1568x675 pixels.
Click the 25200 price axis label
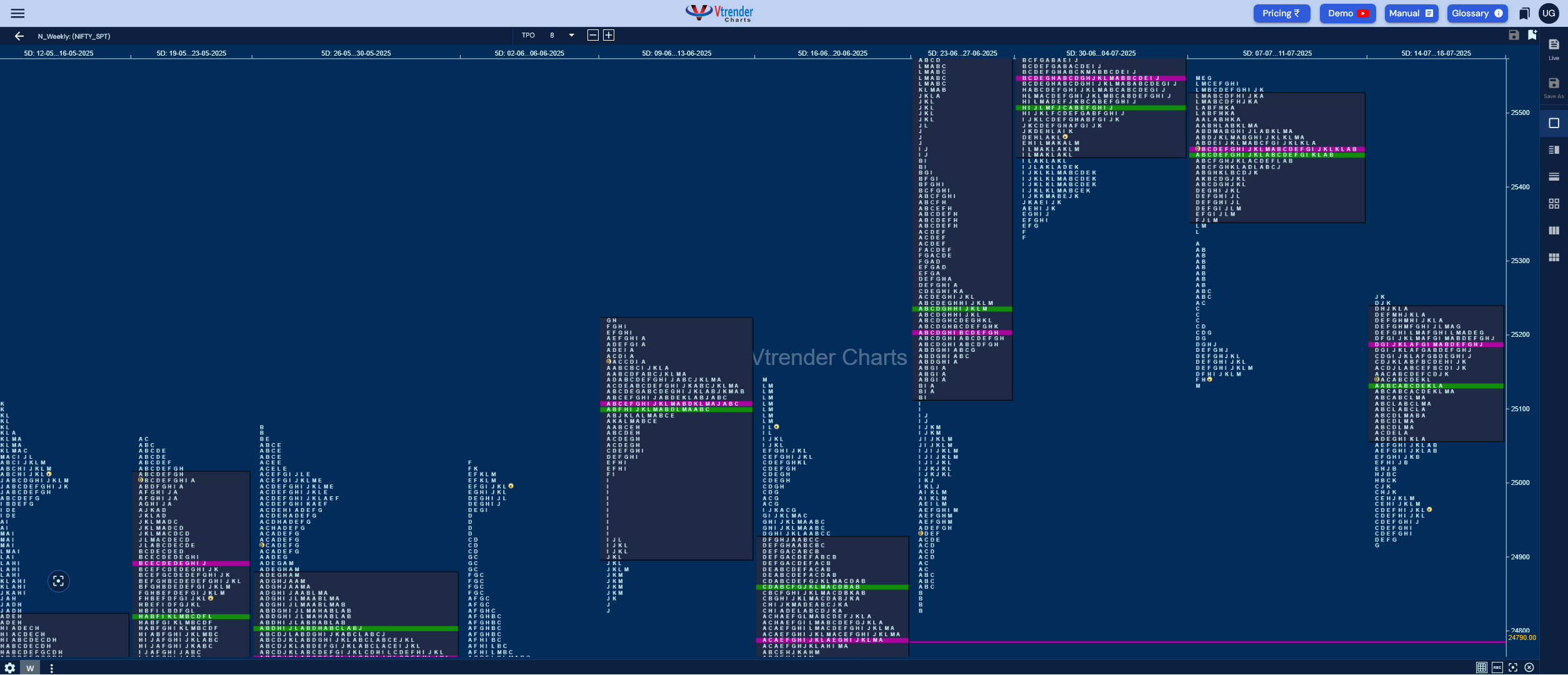(1521, 335)
